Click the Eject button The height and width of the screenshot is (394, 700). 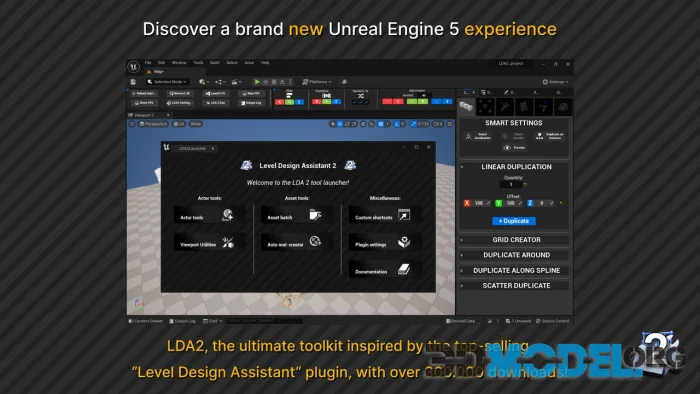[x=282, y=82]
